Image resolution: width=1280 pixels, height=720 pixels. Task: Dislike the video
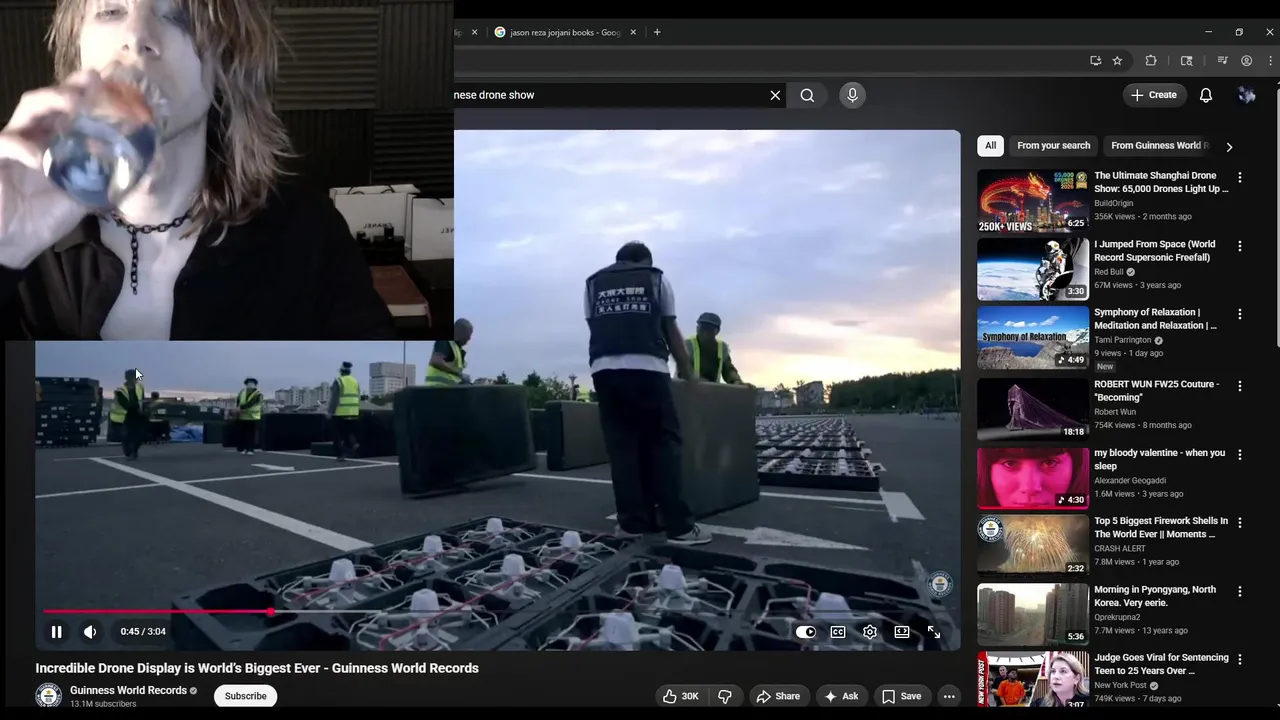point(725,696)
